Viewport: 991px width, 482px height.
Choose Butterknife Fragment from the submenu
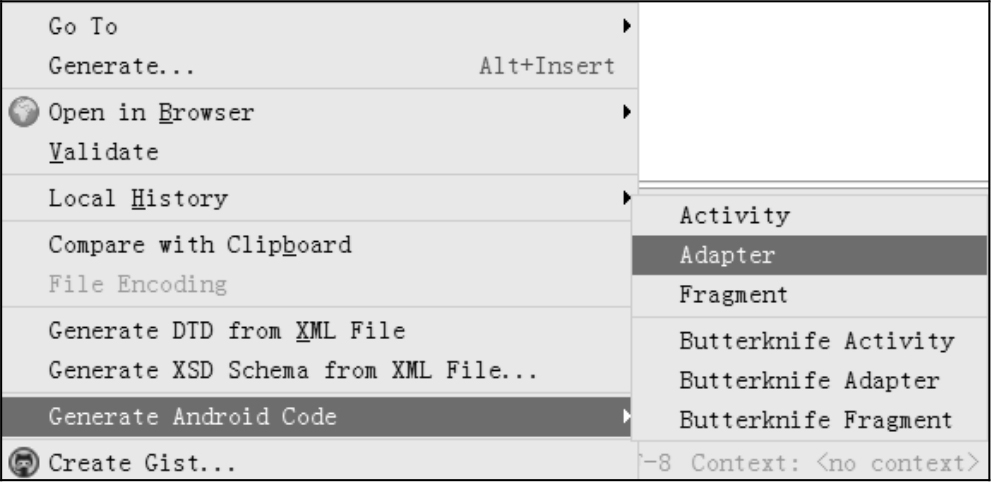pyautogui.click(x=816, y=418)
